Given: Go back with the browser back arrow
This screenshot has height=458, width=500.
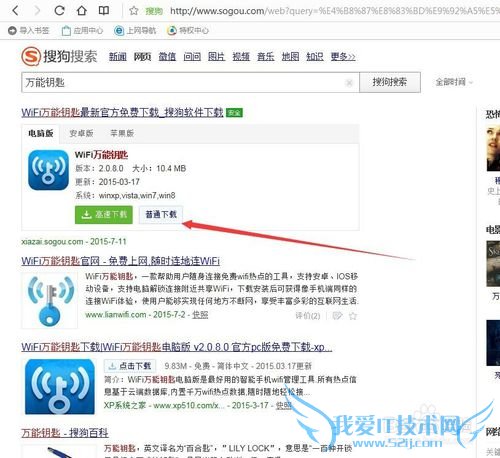Looking at the screenshot, I should coord(15,11).
